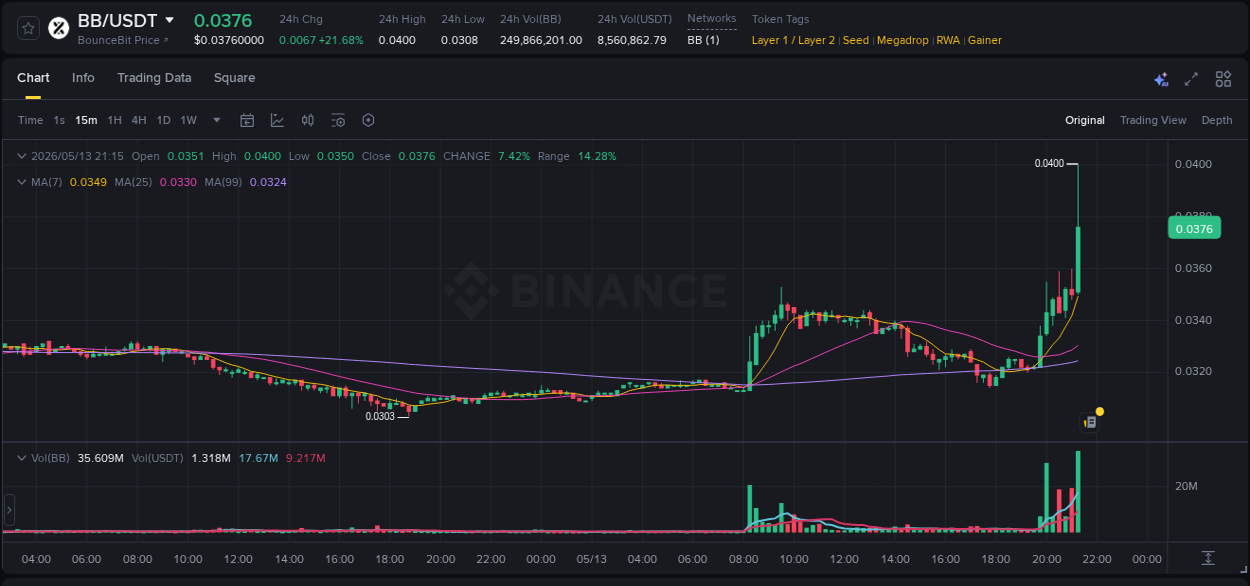The width and height of the screenshot is (1250, 586).
Task: Click the MA(99) indicator label
Action: click(223, 182)
